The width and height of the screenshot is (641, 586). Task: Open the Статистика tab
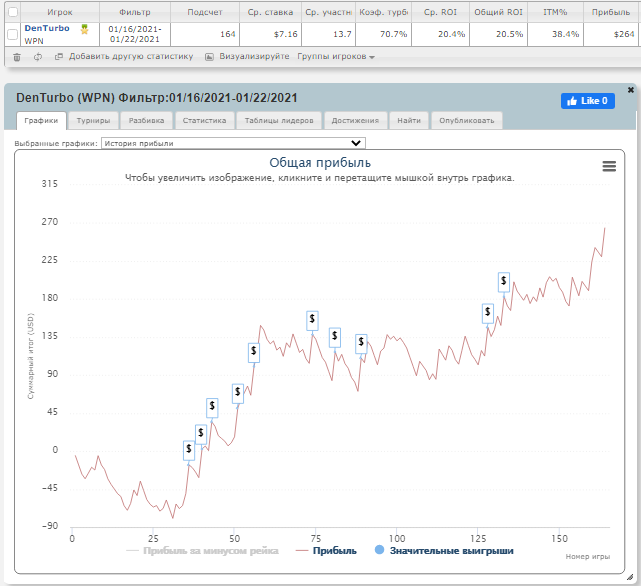203,120
